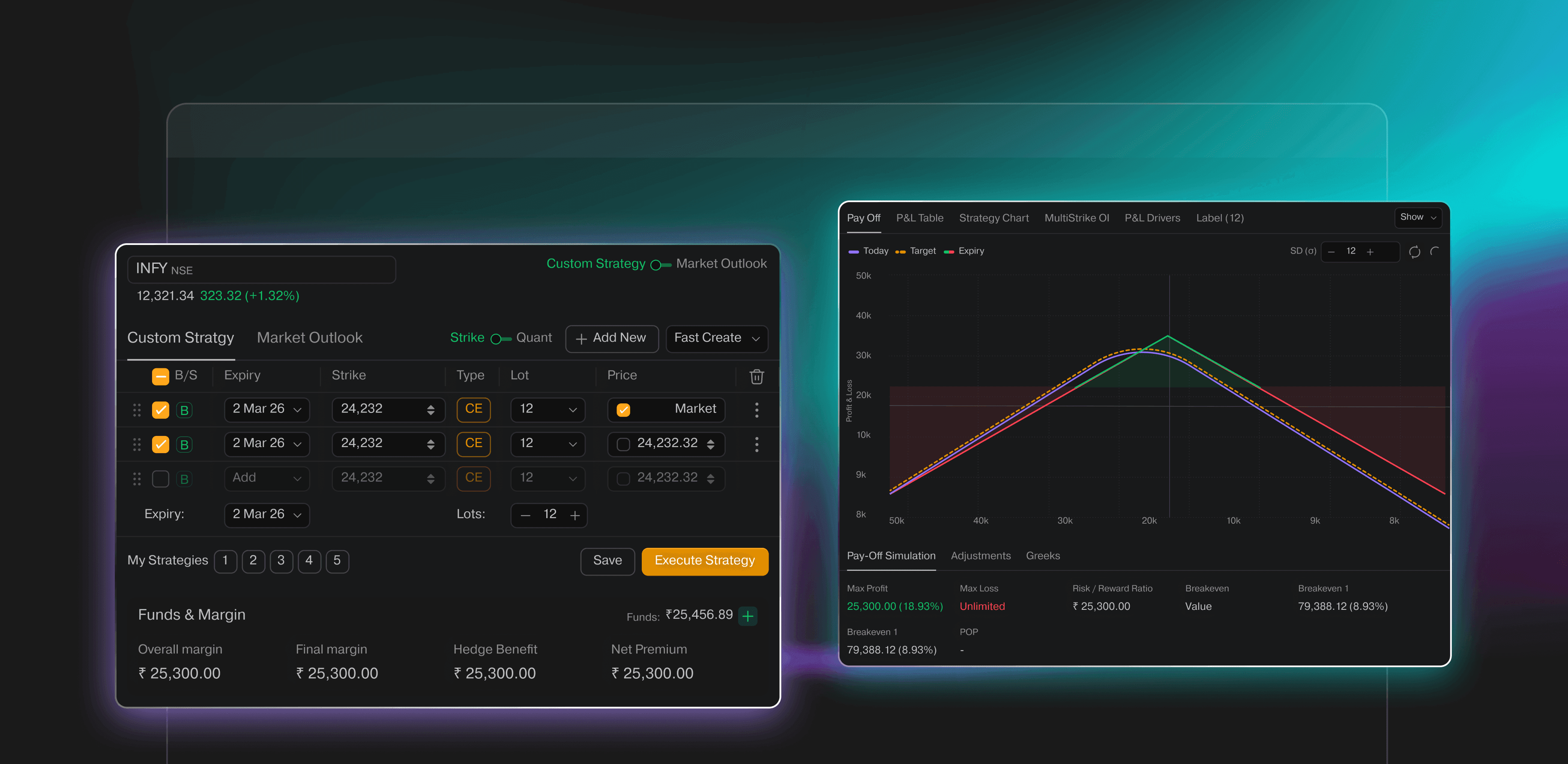Load saved strategy number 1
Viewport: 1568px width, 764px height.
(225, 561)
